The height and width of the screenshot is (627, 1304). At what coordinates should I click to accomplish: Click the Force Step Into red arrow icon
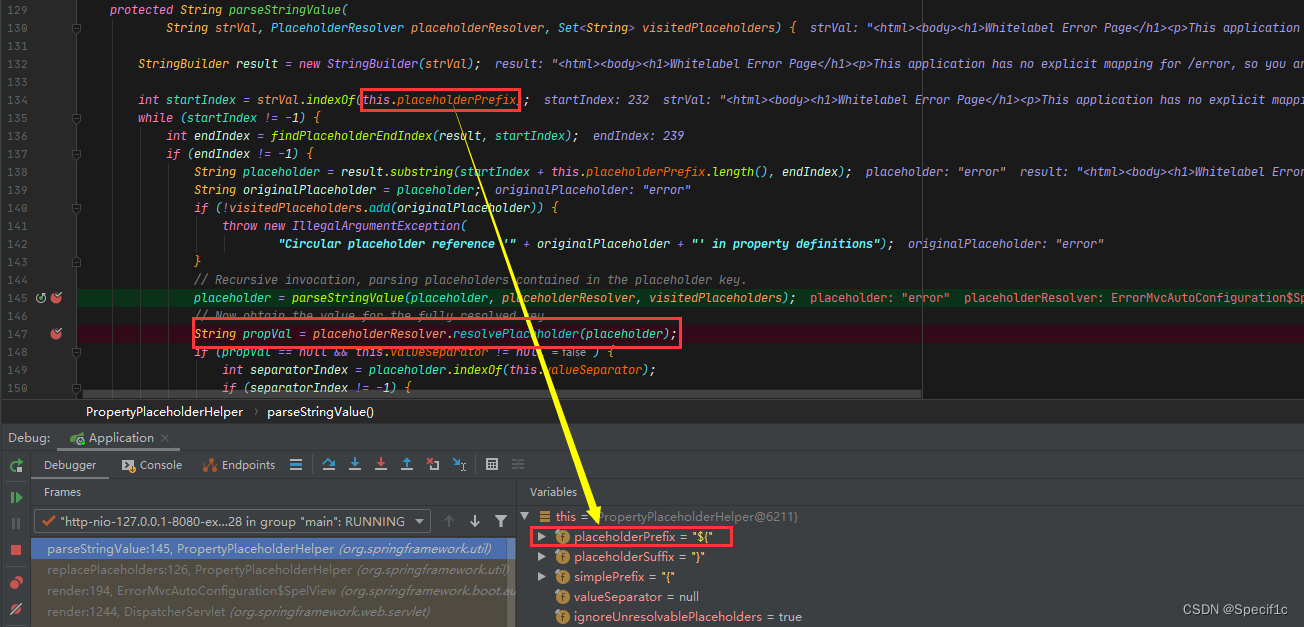[x=381, y=464]
